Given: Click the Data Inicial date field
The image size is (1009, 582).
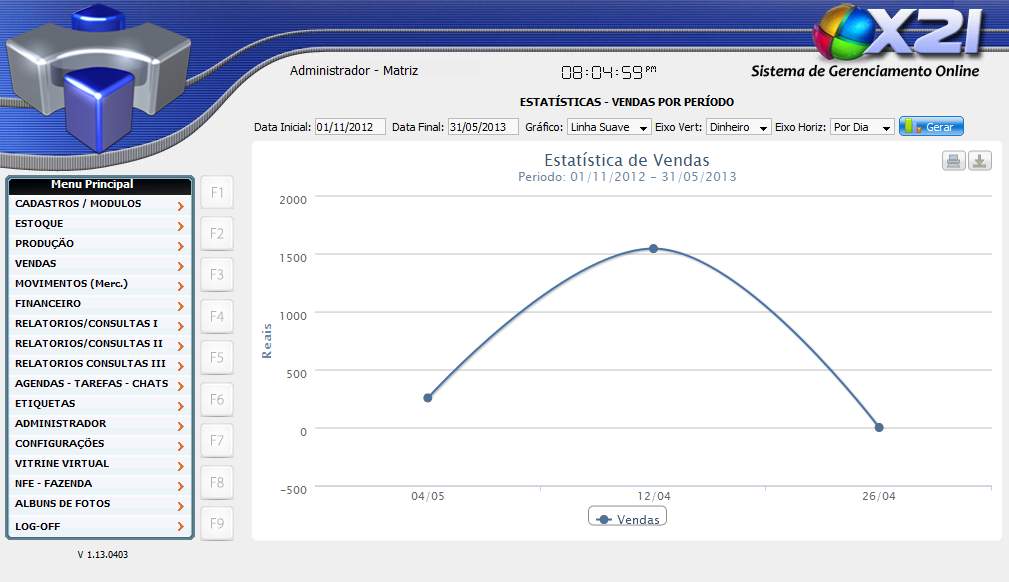Looking at the screenshot, I should point(349,127).
